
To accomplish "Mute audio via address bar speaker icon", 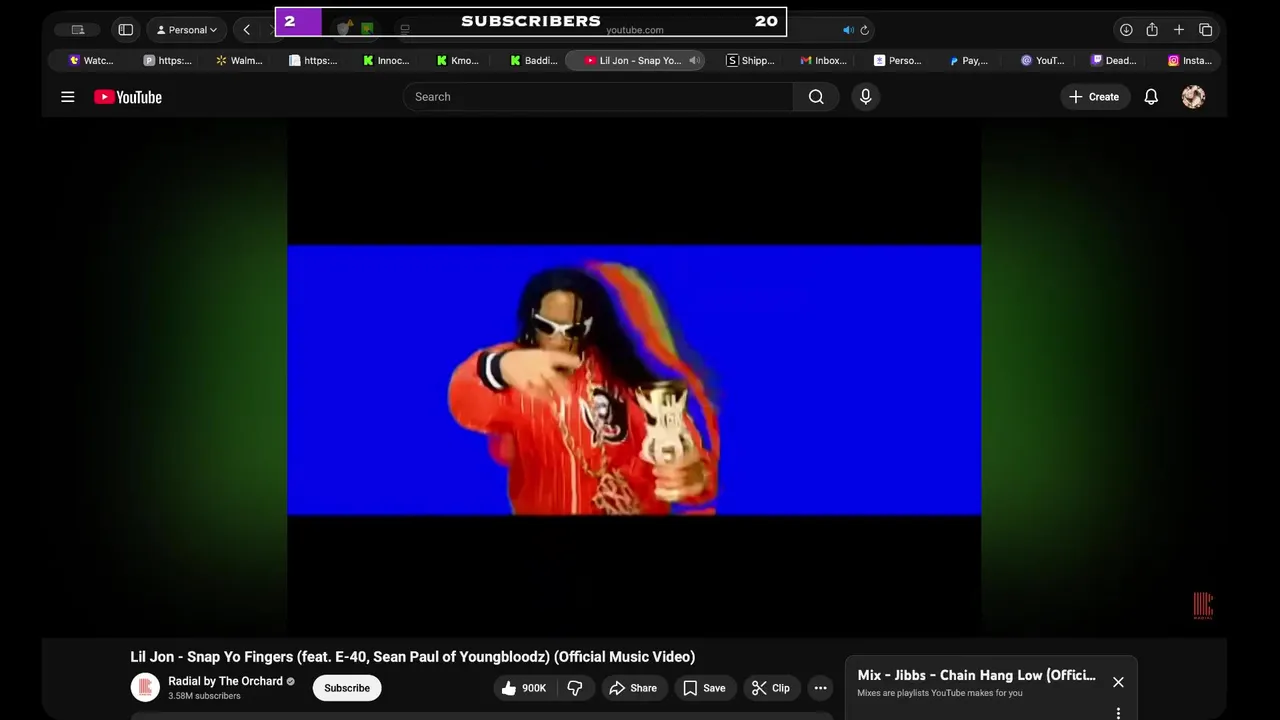I will 848,30.
